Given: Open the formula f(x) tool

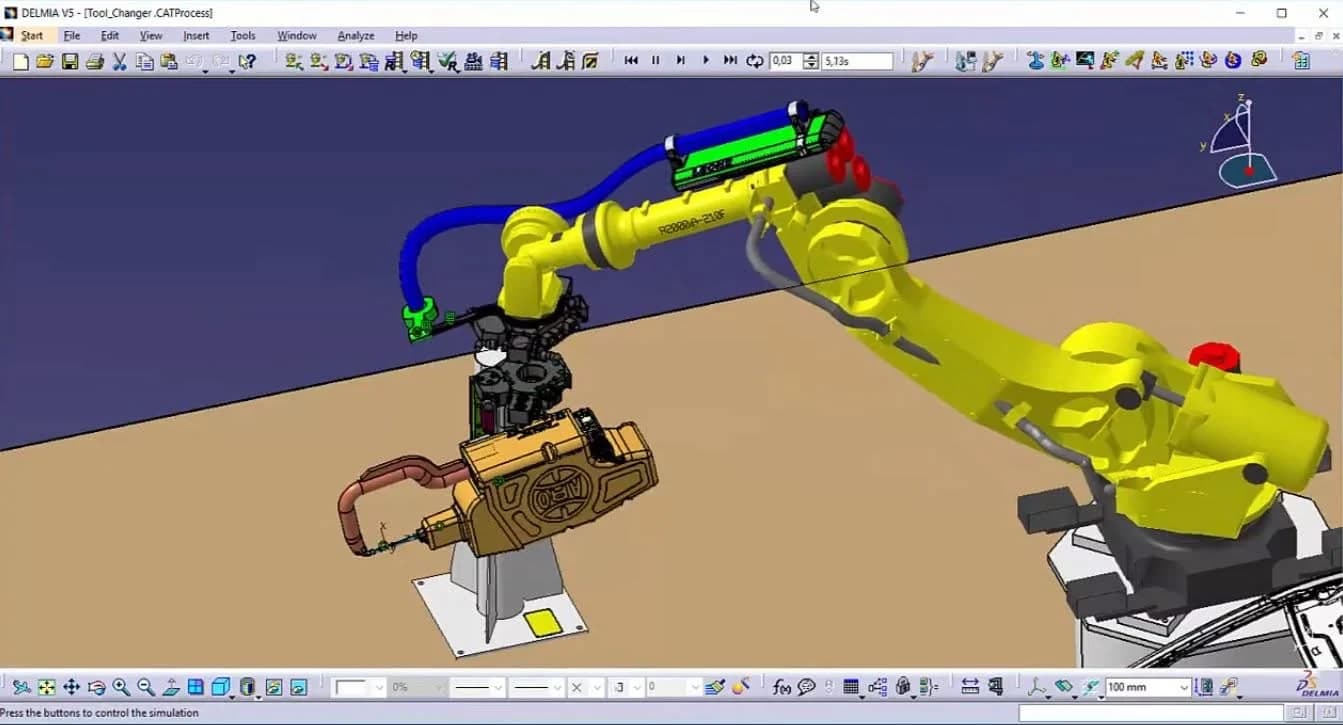Looking at the screenshot, I should coord(782,687).
